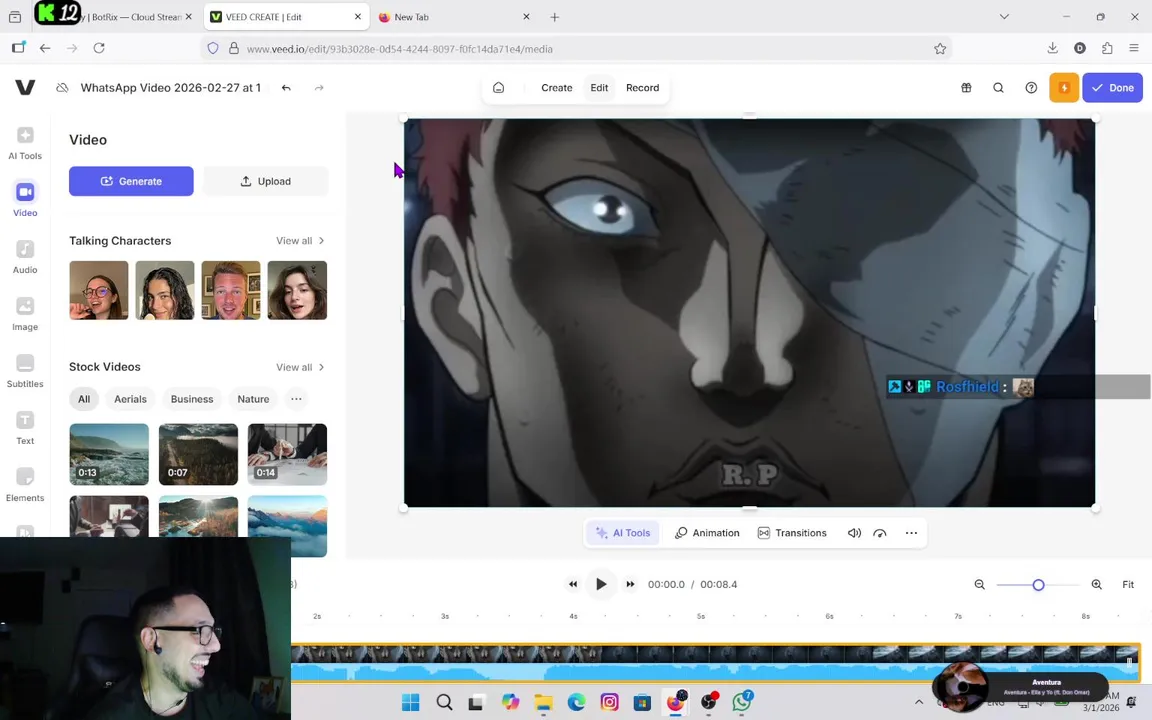Viewport: 1152px width, 720px height.
Task: Go back in browser history
Action: (45, 48)
